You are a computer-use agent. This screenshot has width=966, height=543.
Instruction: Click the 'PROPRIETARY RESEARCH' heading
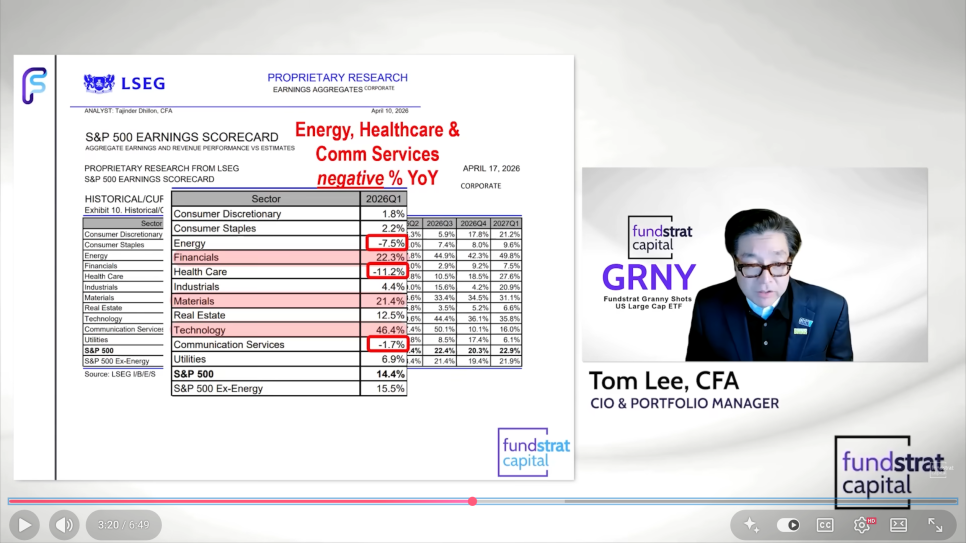pos(338,78)
